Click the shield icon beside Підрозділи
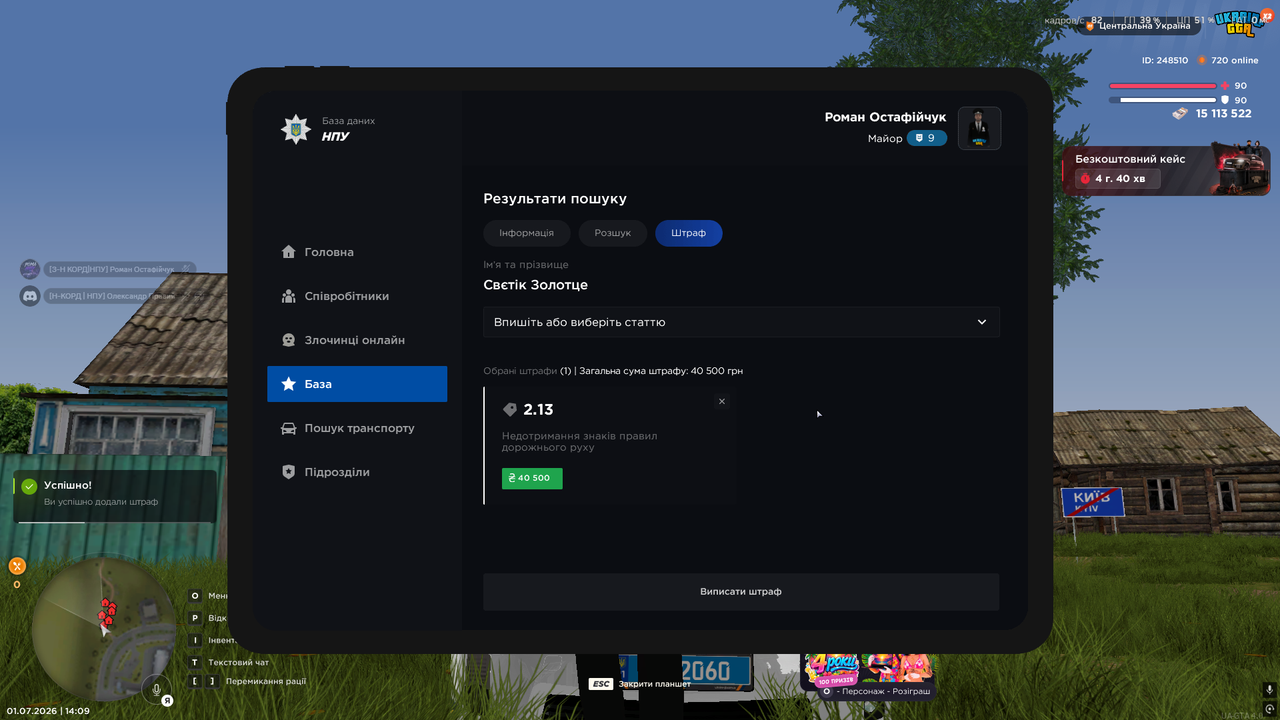 click(x=289, y=472)
